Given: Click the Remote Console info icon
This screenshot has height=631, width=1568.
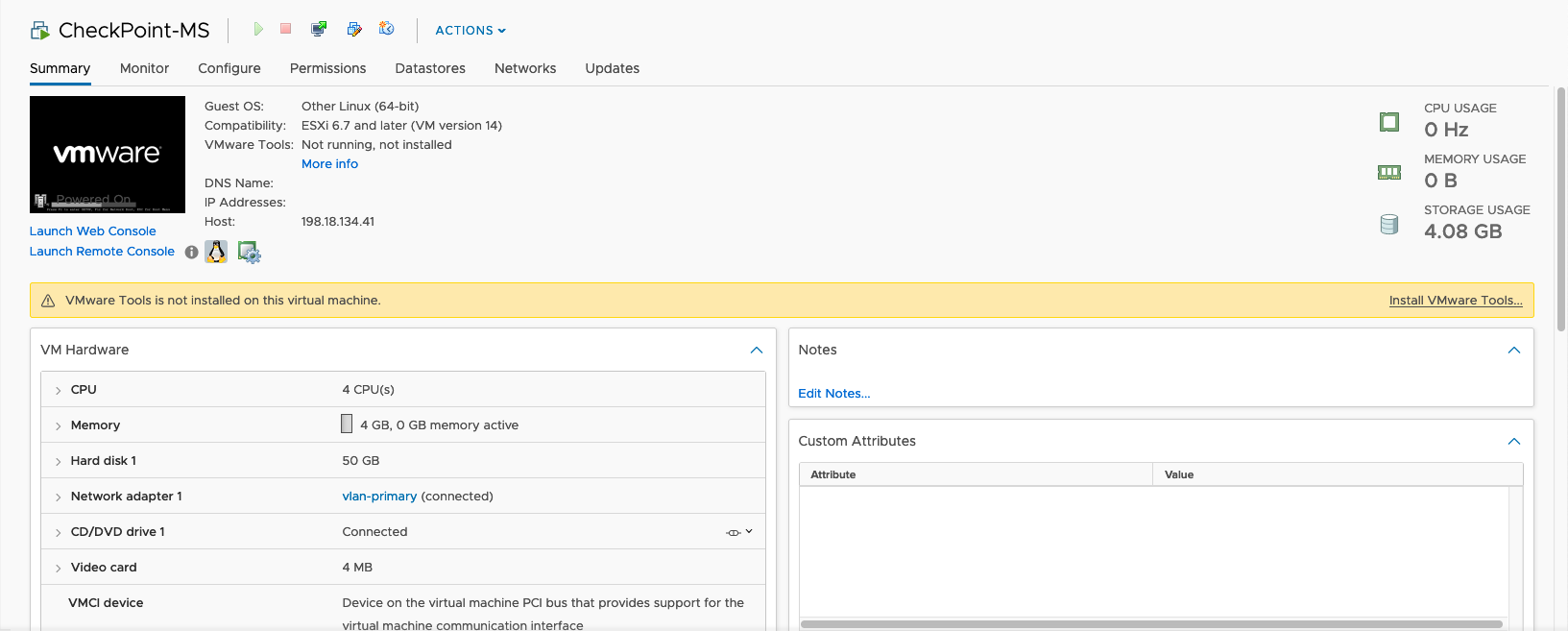Looking at the screenshot, I should [x=192, y=253].
